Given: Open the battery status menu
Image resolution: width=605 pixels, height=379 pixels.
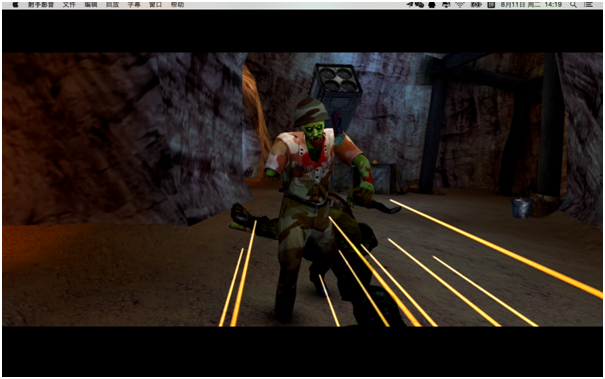Looking at the screenshot, I should [x=476, y=5].
